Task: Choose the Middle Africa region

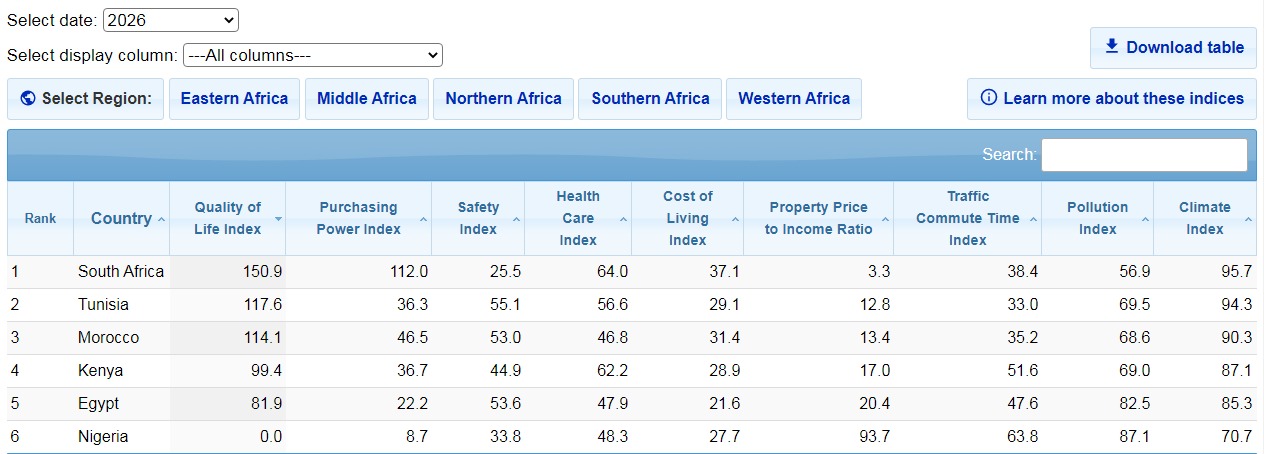Action: (366, 98)
